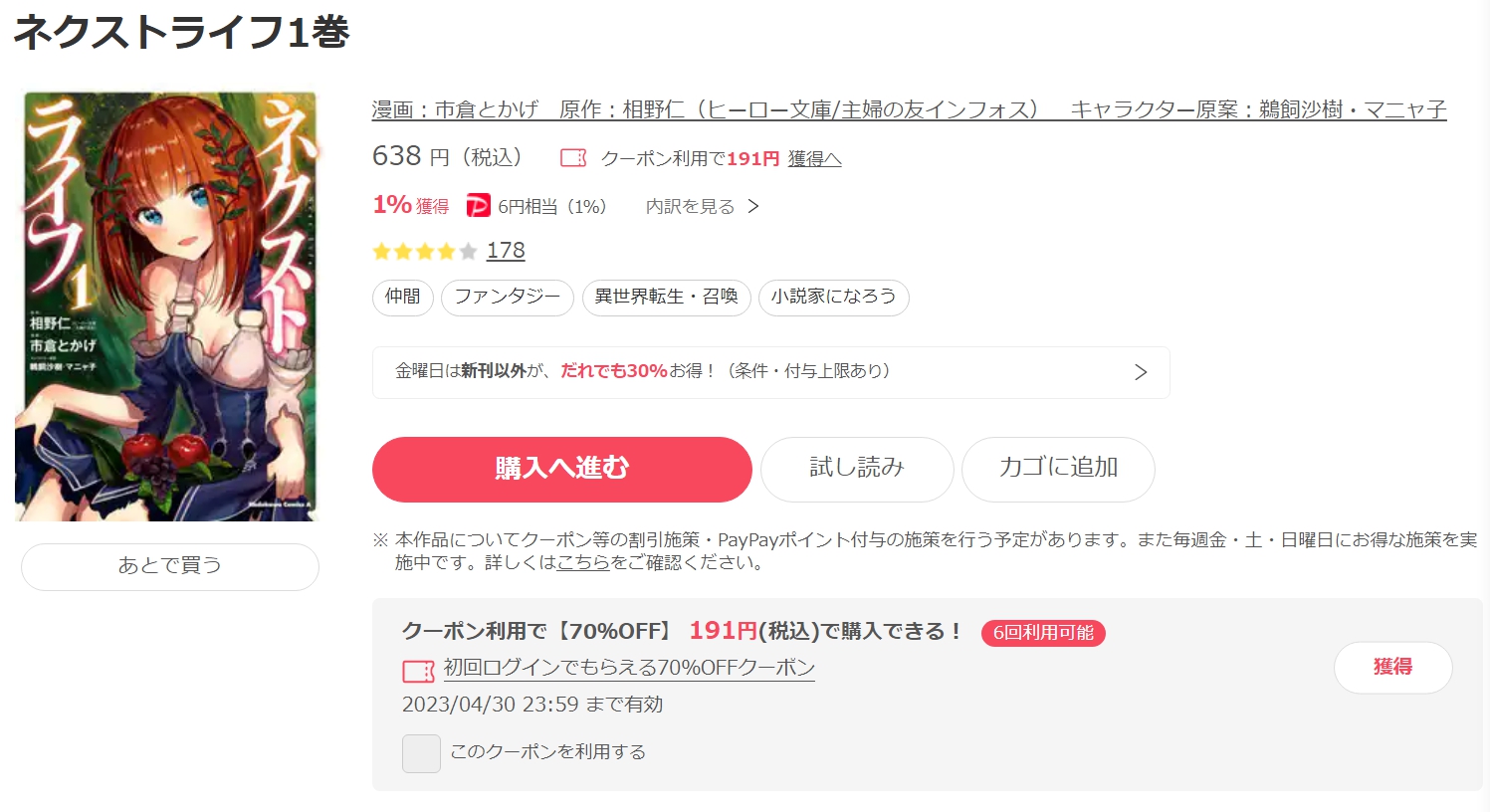1490x812 pixels.
Task: Expand 内訳を見る point breakdown chevron
Action: coord(753,206)
